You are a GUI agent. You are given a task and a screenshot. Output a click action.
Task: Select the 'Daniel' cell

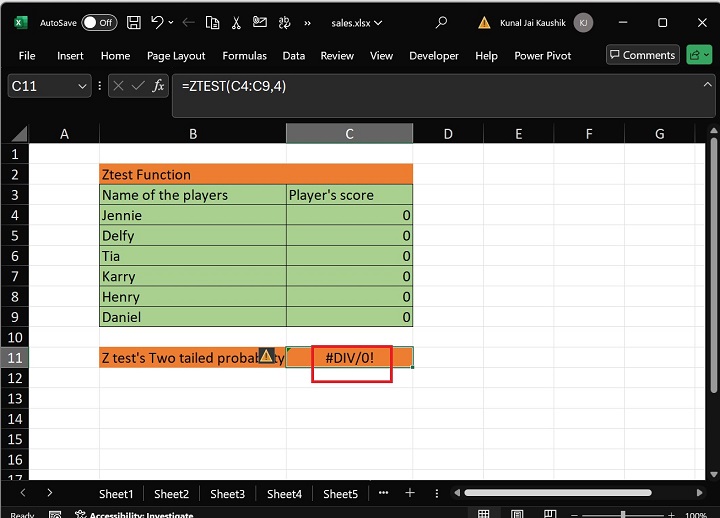pyautogui.click(x=193, y=317)
